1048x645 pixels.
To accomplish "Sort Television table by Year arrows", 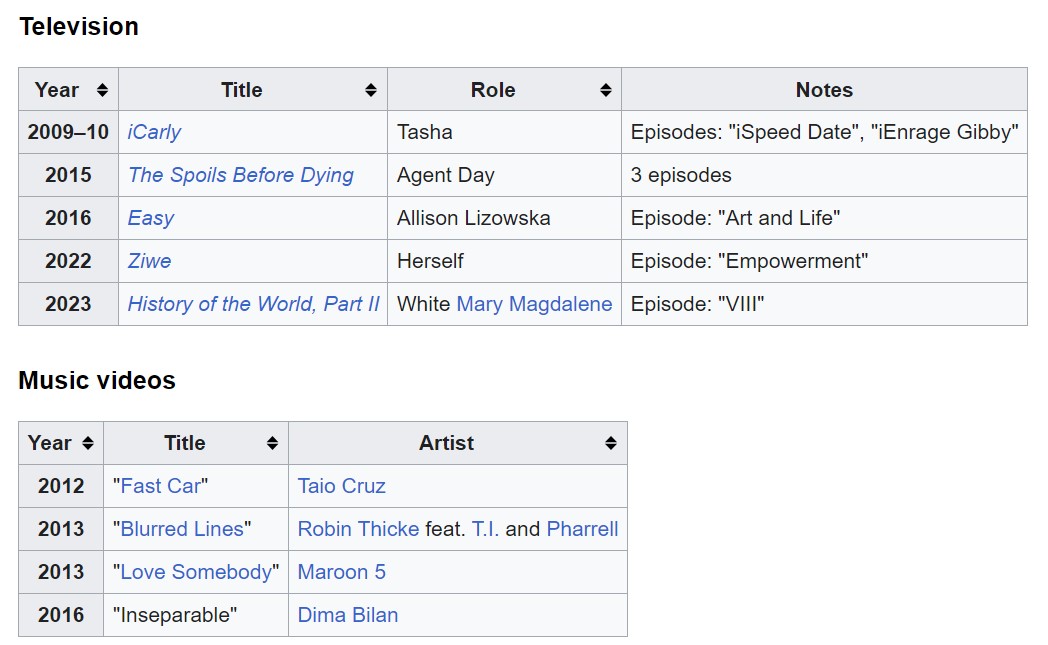I will pyautogui.click(x=102, y=90).
